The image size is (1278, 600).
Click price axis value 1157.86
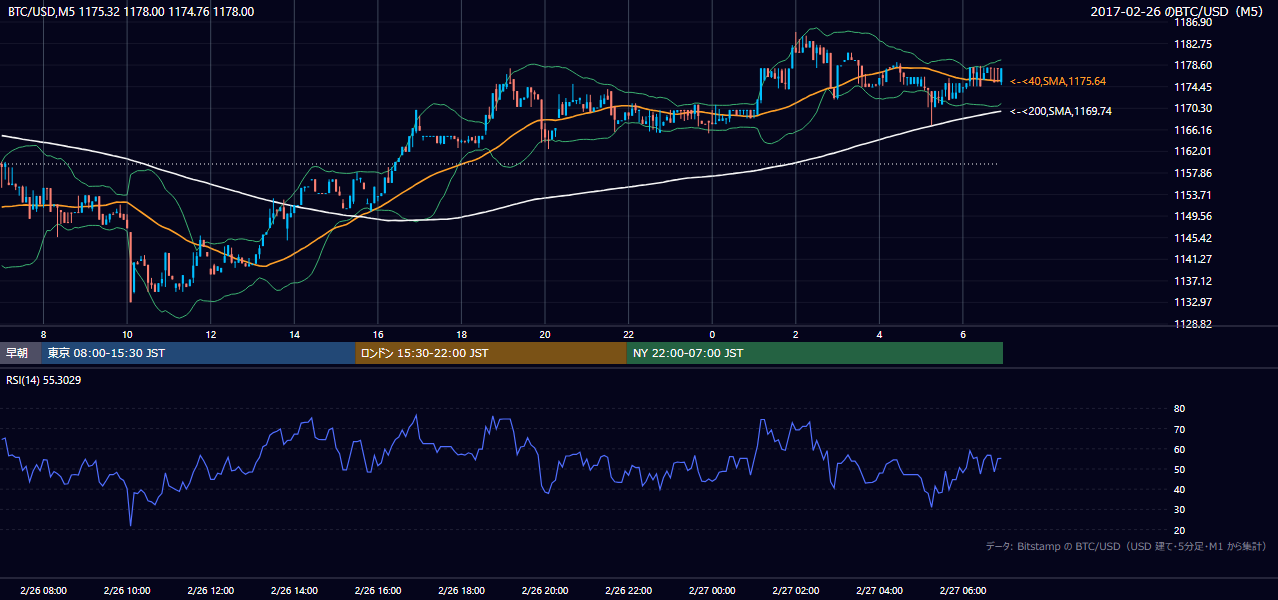pyautogui.click(x=1194, y=173)
